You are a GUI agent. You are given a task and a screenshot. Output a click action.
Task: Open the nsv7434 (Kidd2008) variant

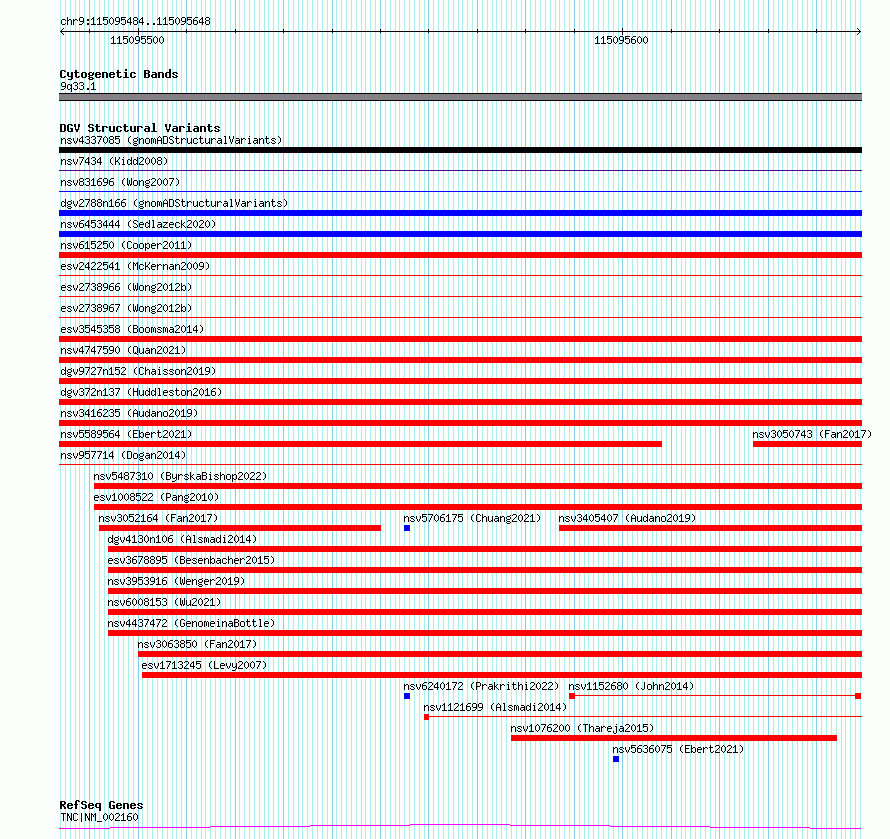tap(114, 161)
